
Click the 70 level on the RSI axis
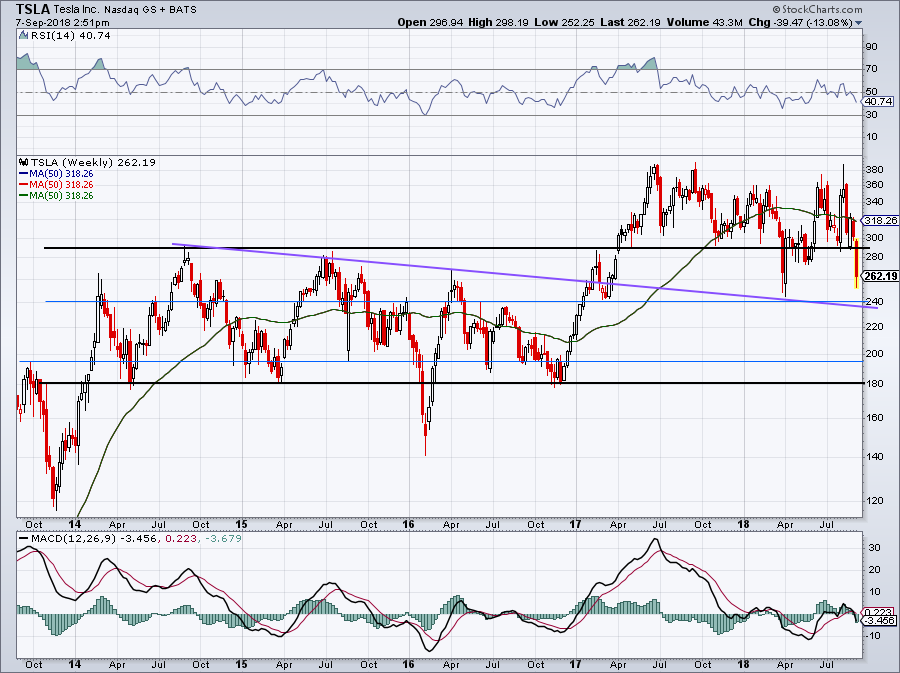[x=872, y=69]
